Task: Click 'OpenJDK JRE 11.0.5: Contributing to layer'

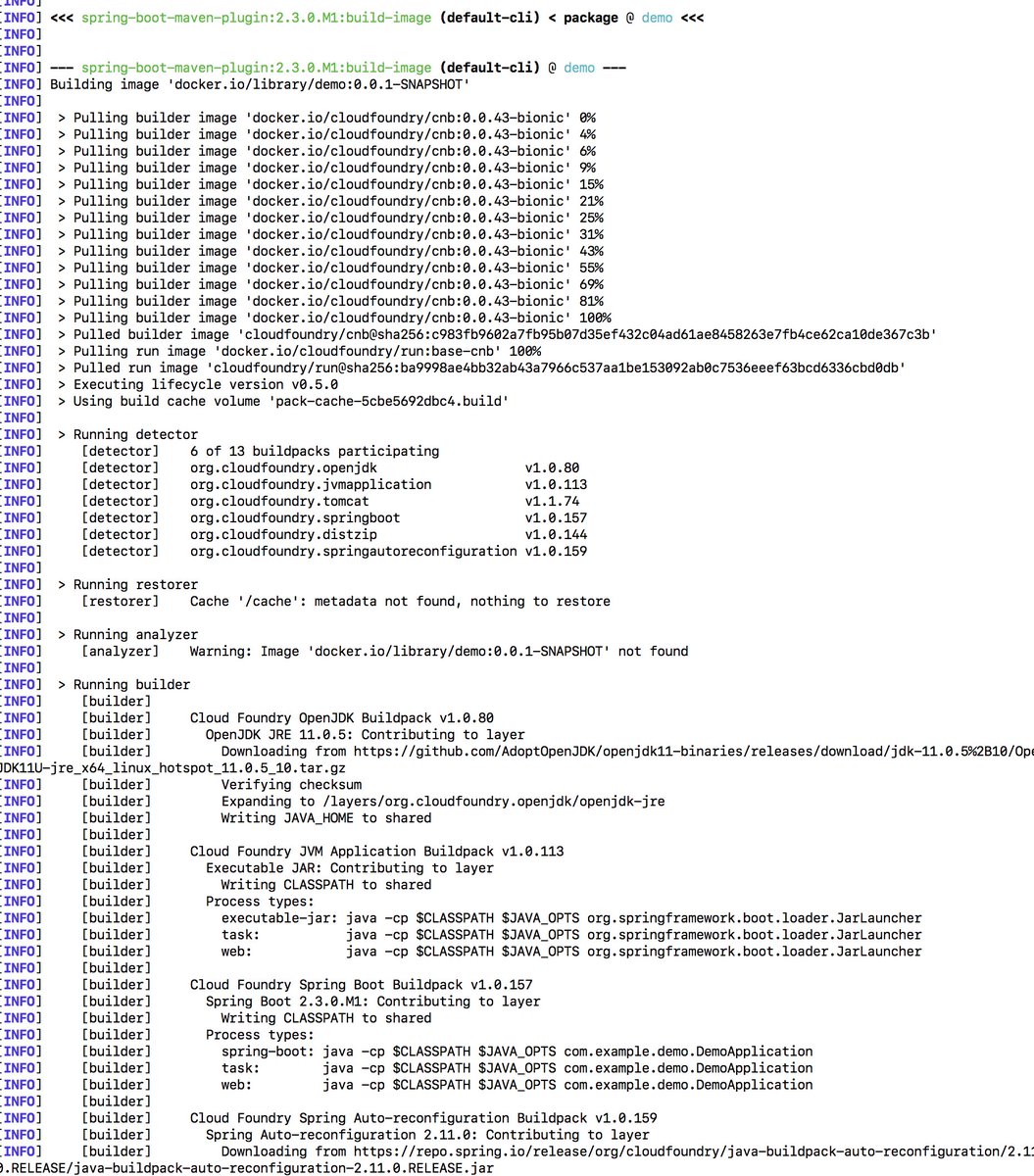Action: (x=365, y=734)
